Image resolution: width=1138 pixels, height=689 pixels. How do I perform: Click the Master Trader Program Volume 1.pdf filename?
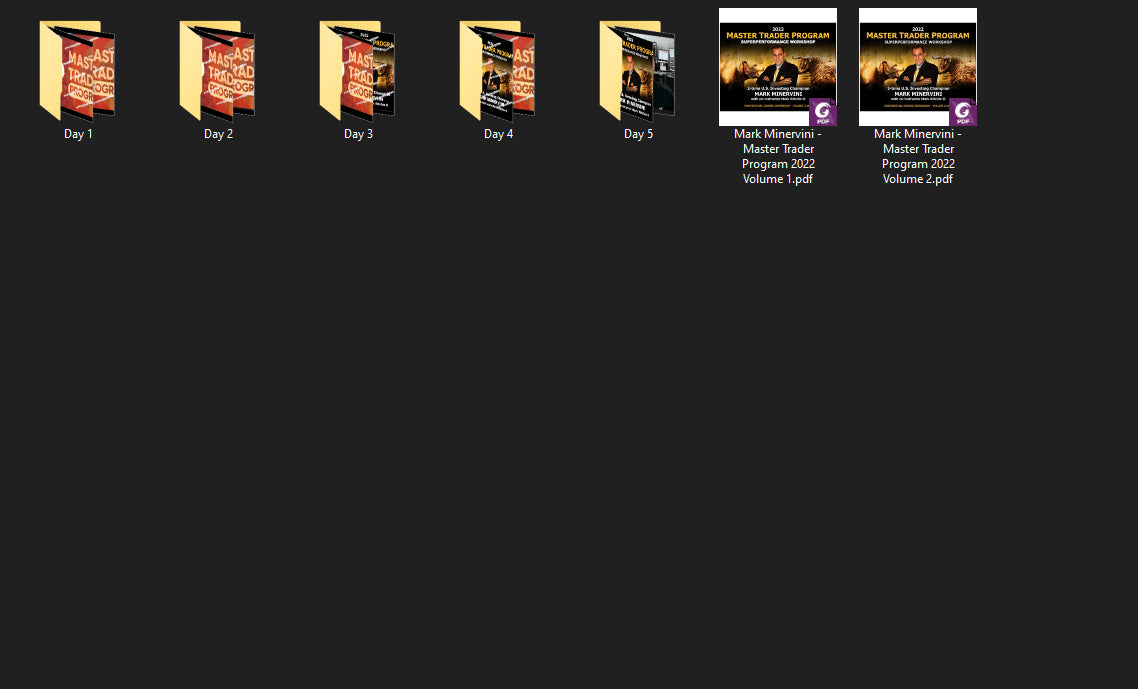point(778,156)
